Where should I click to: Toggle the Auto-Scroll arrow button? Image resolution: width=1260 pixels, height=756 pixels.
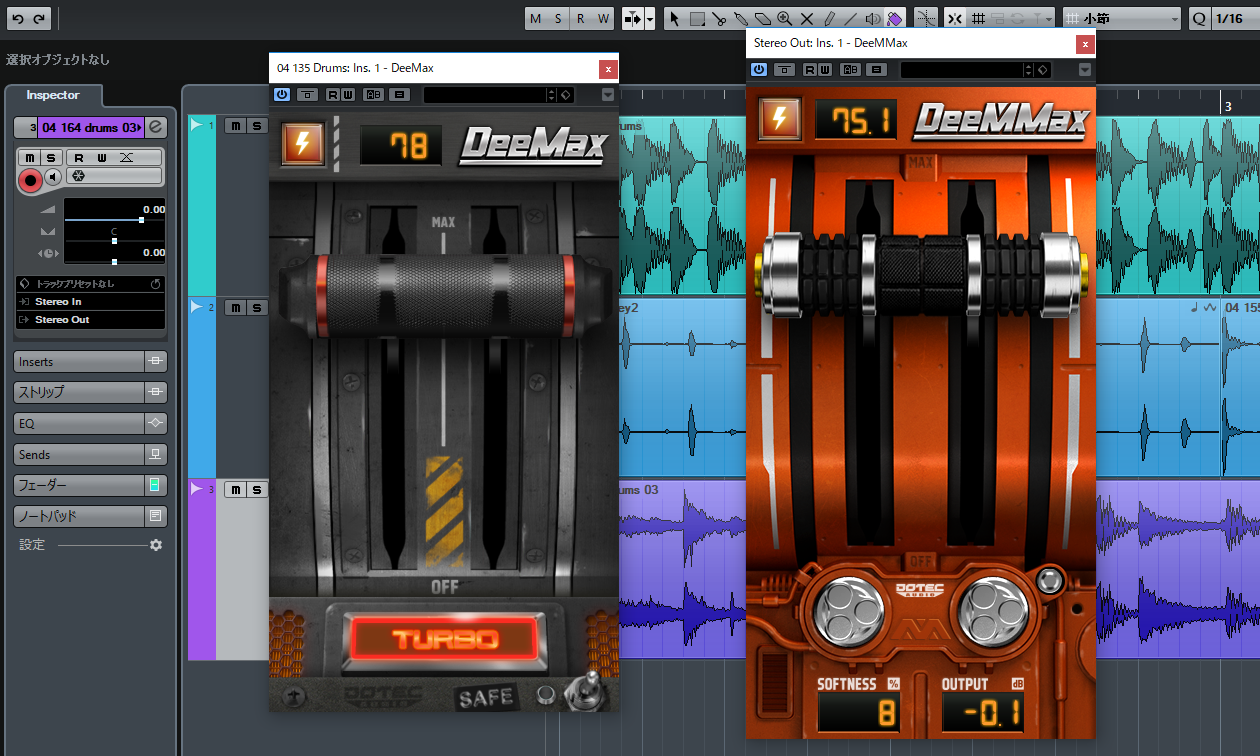pyautogui.click(x=632, y=18)
